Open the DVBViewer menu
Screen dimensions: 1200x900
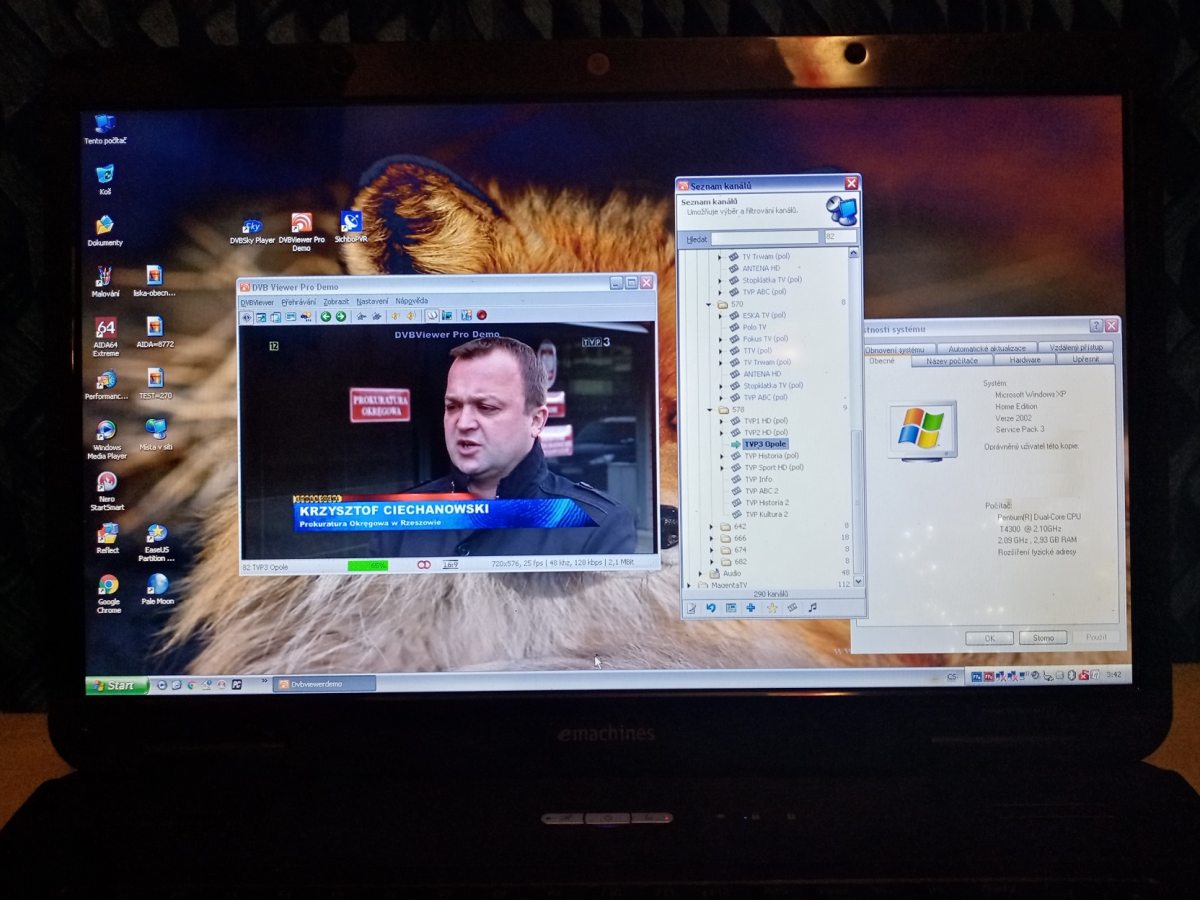pos(257,301)
